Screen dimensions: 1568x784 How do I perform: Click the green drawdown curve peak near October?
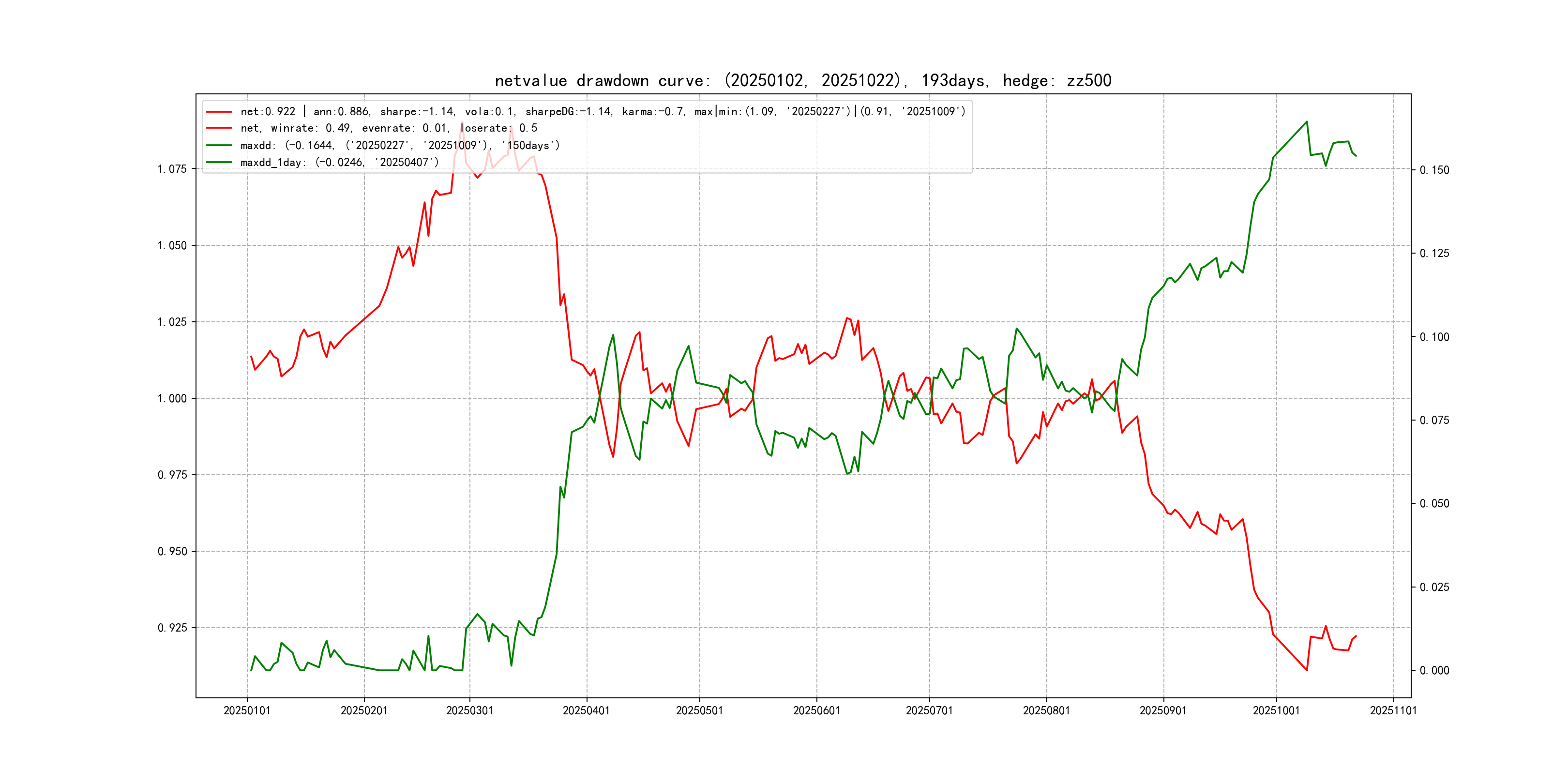coord(1306,122)
